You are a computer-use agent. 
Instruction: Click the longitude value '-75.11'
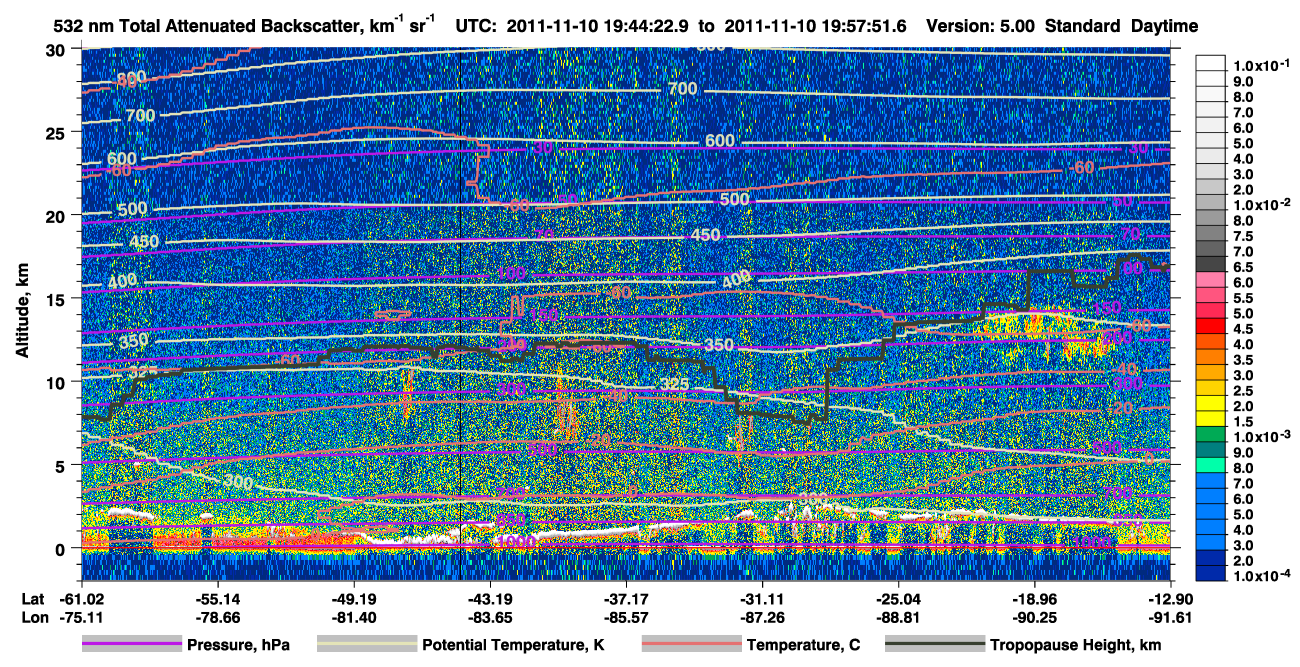click(x=81, y=618)
